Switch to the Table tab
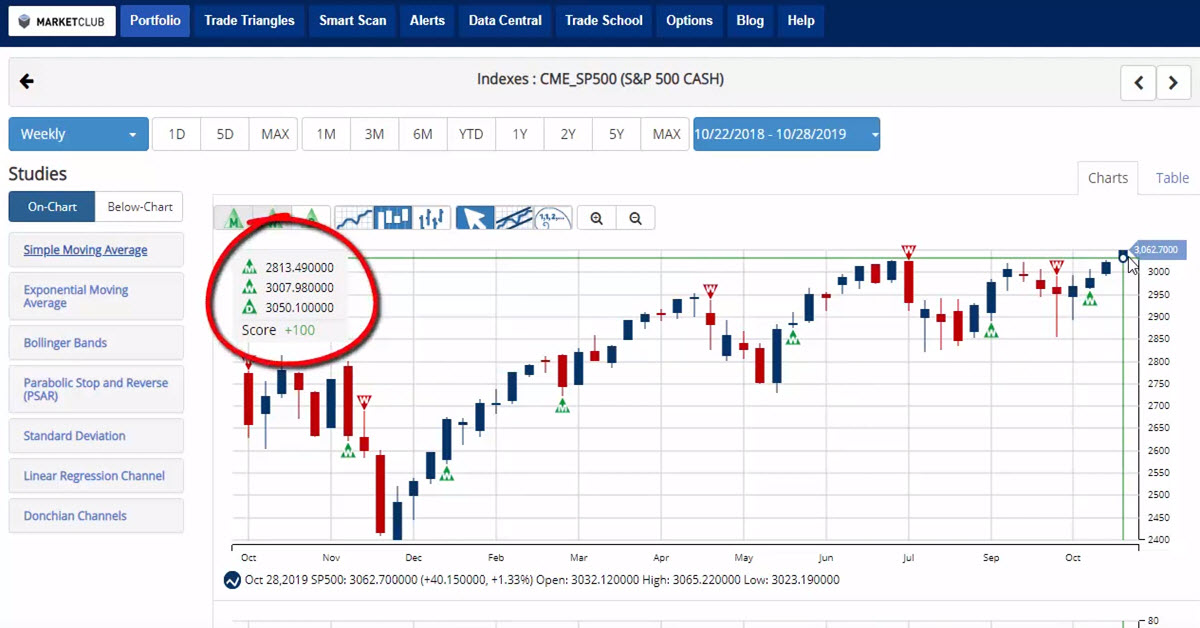Viewport: 1200px width, 628px height. (1172, 178)
